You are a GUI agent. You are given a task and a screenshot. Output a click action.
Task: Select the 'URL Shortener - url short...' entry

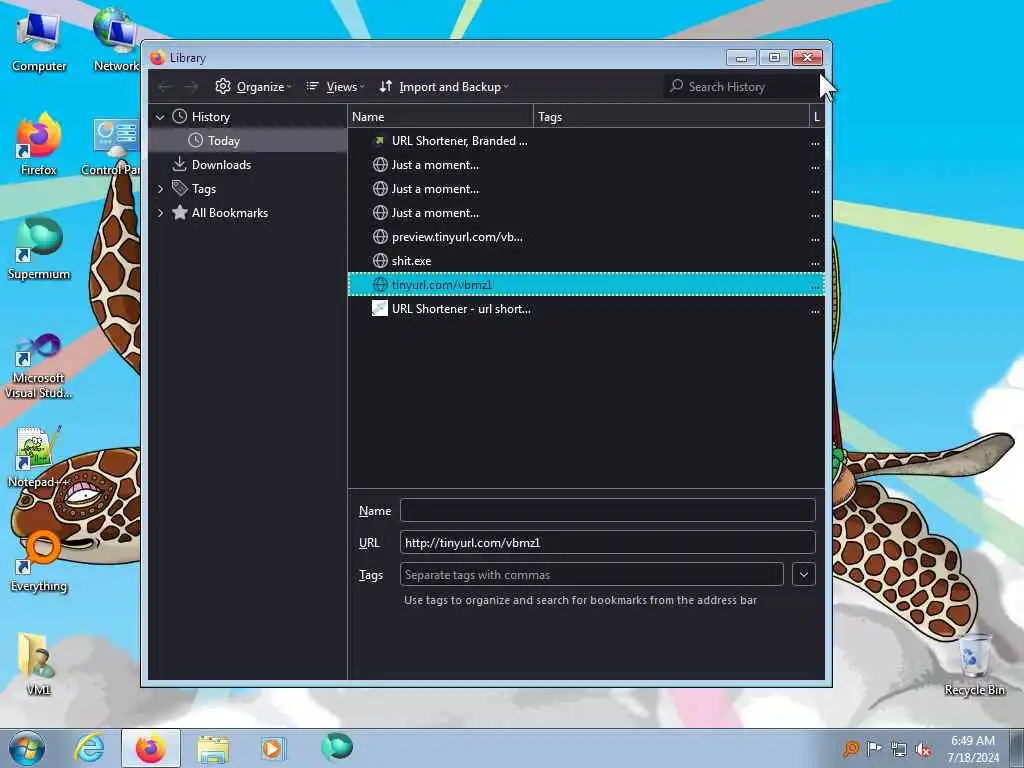pyautogui.click(x=586, y=309)
